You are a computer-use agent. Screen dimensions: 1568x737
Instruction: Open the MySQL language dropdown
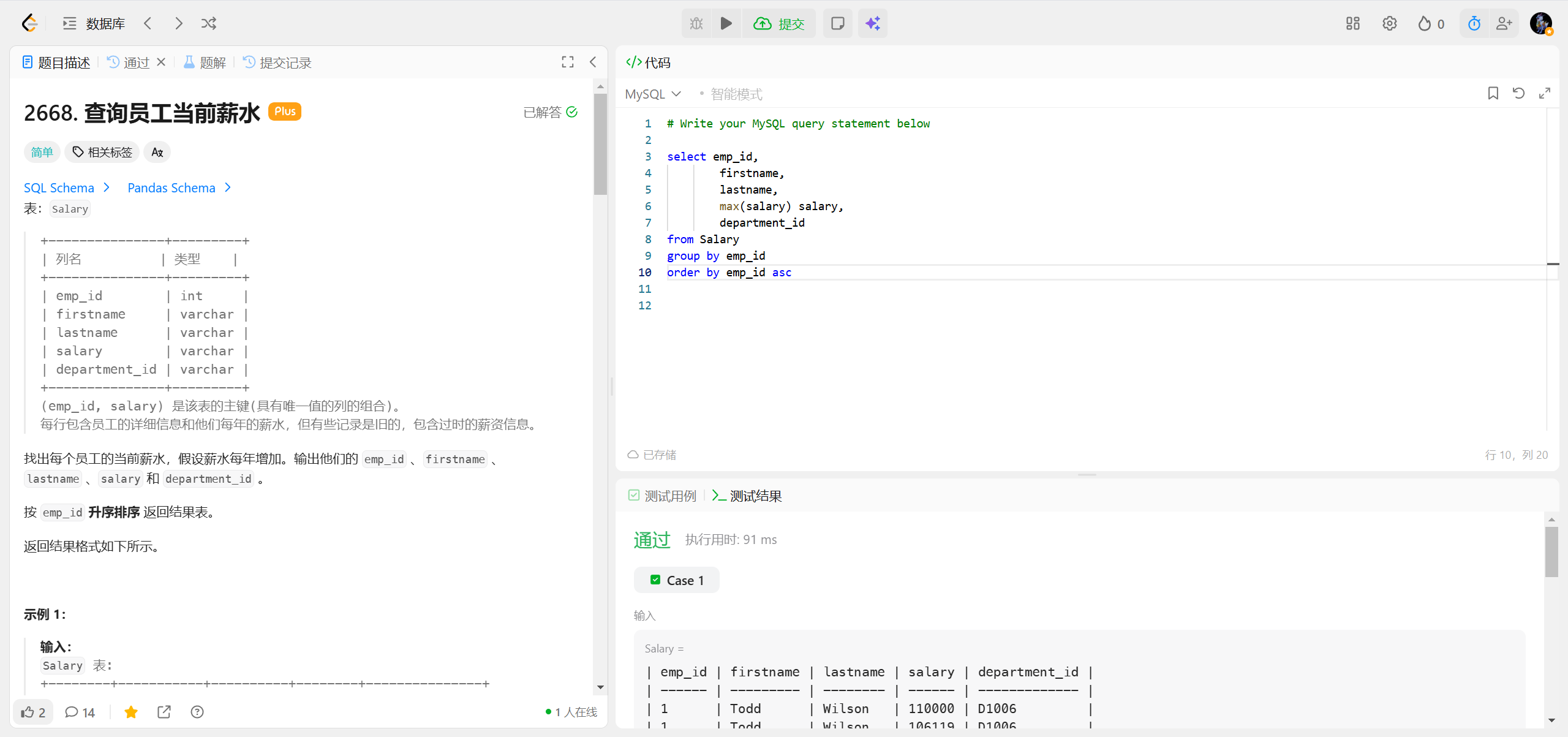pyautogui.click(x=653, y=94)
